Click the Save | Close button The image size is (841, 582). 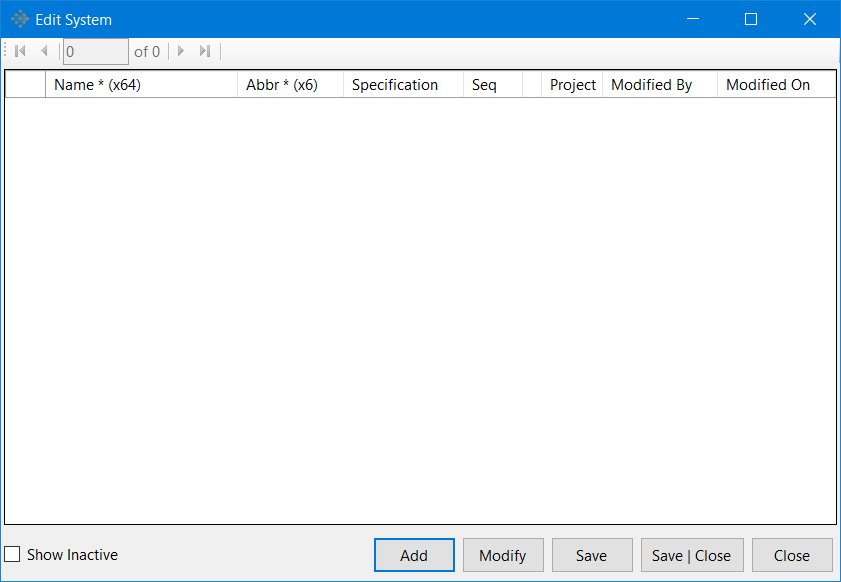click(692, 555)
